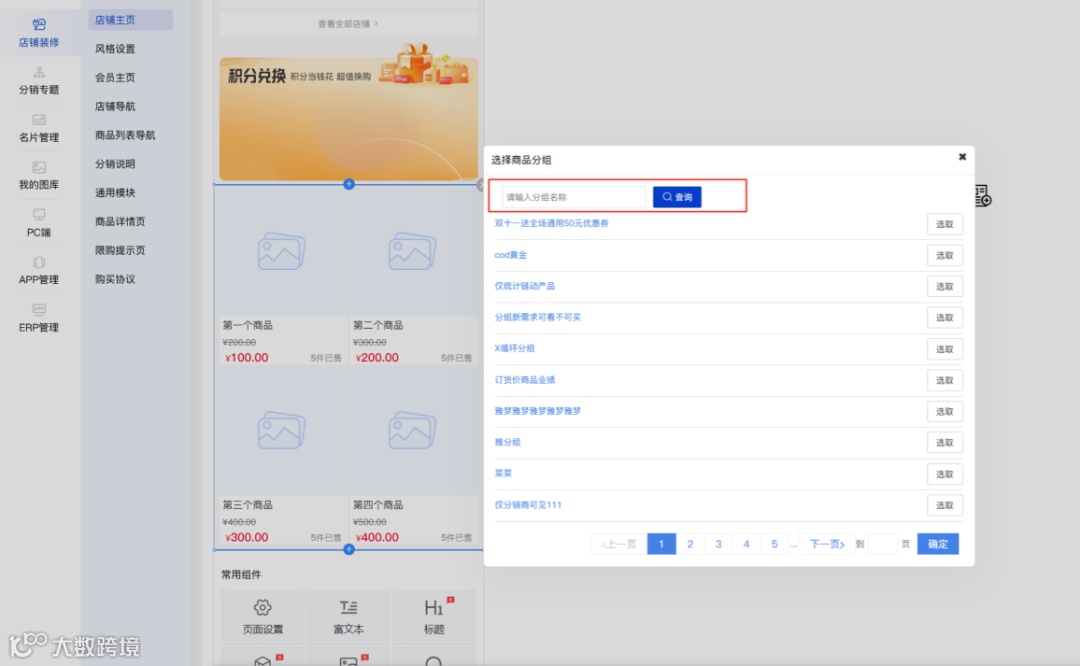The image size is (1080, 666).
Task: Open 仅分销商可见111 group link
Action: (x=528, y=504)
